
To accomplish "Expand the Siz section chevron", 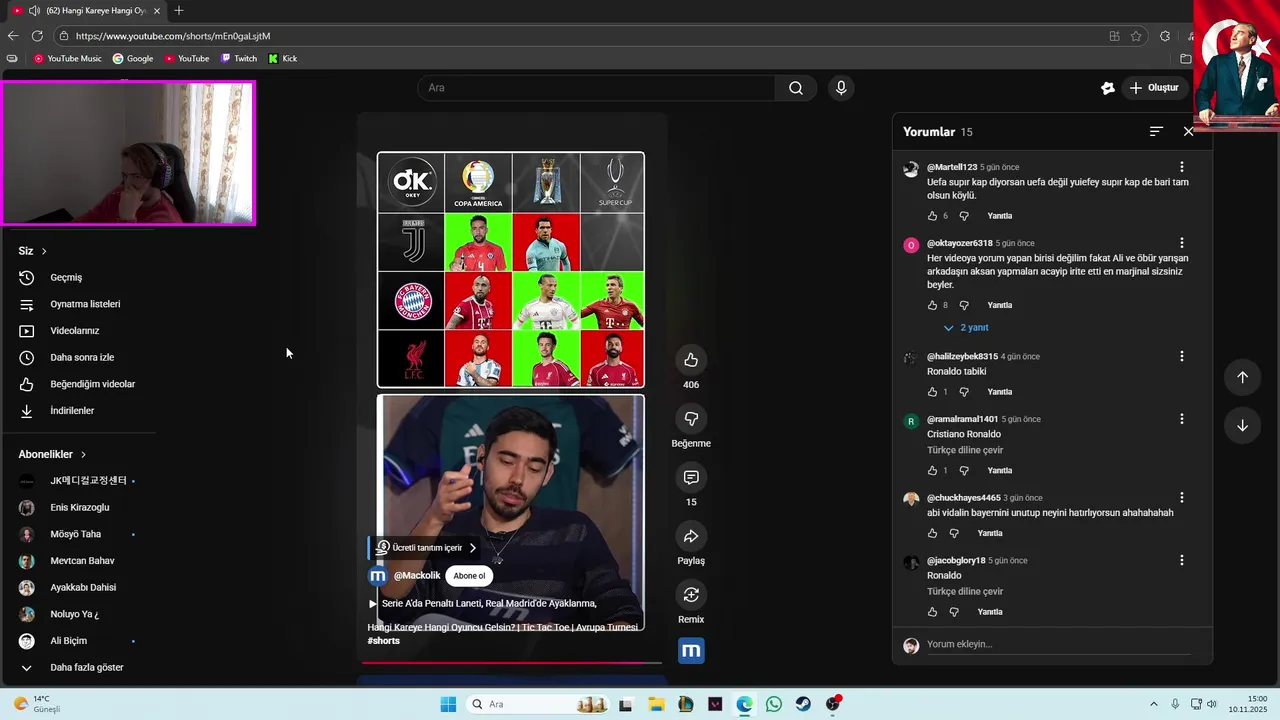I will [44, 251].
